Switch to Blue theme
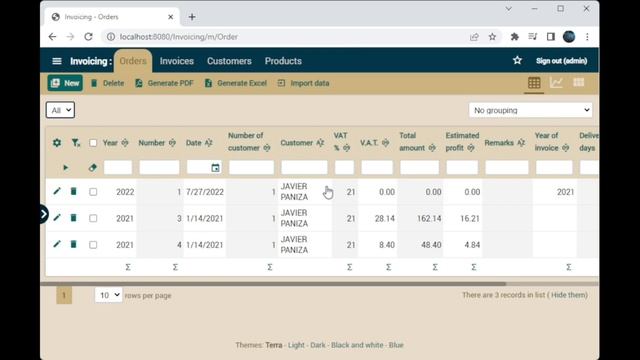The height and width of the screenshot is (360, 640). point(396,345)
